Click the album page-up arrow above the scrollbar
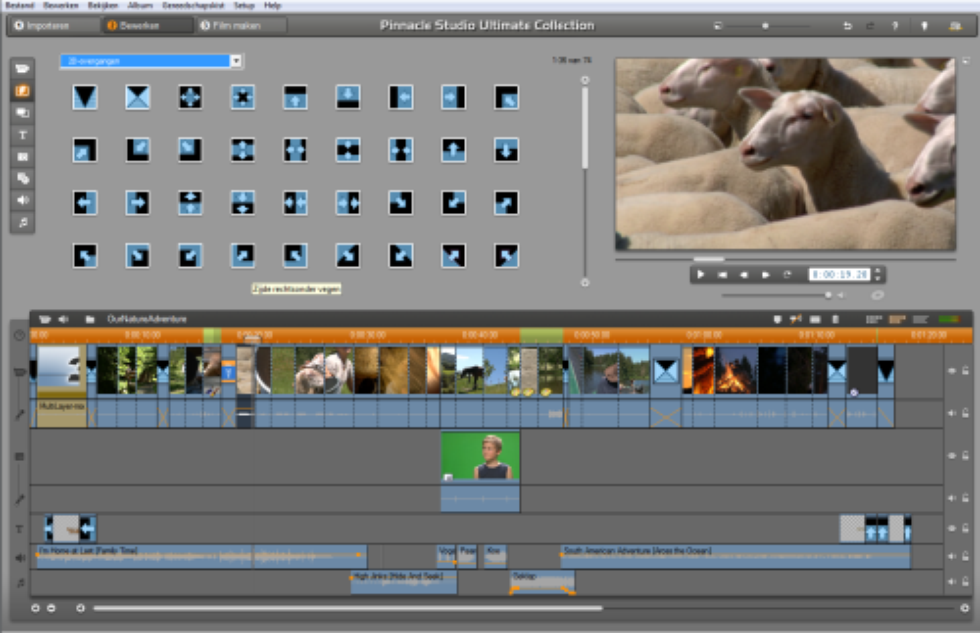The height and width of the screenshot is (633, 980). (585, 80)
